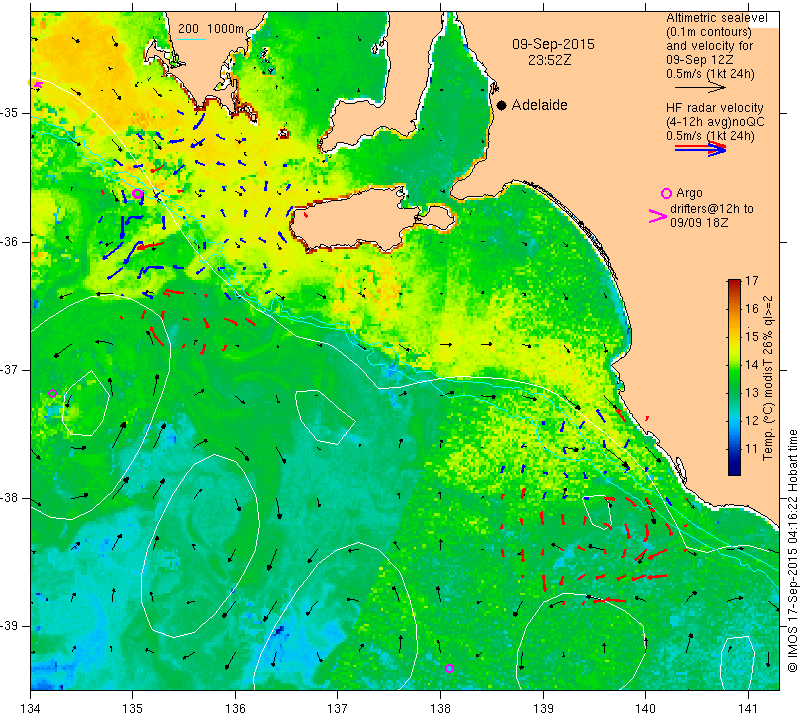Image resolution: width=800 pixels, height=720 pixels.
Task: Click the time text 23:52Z
Action: coord(549,60)
